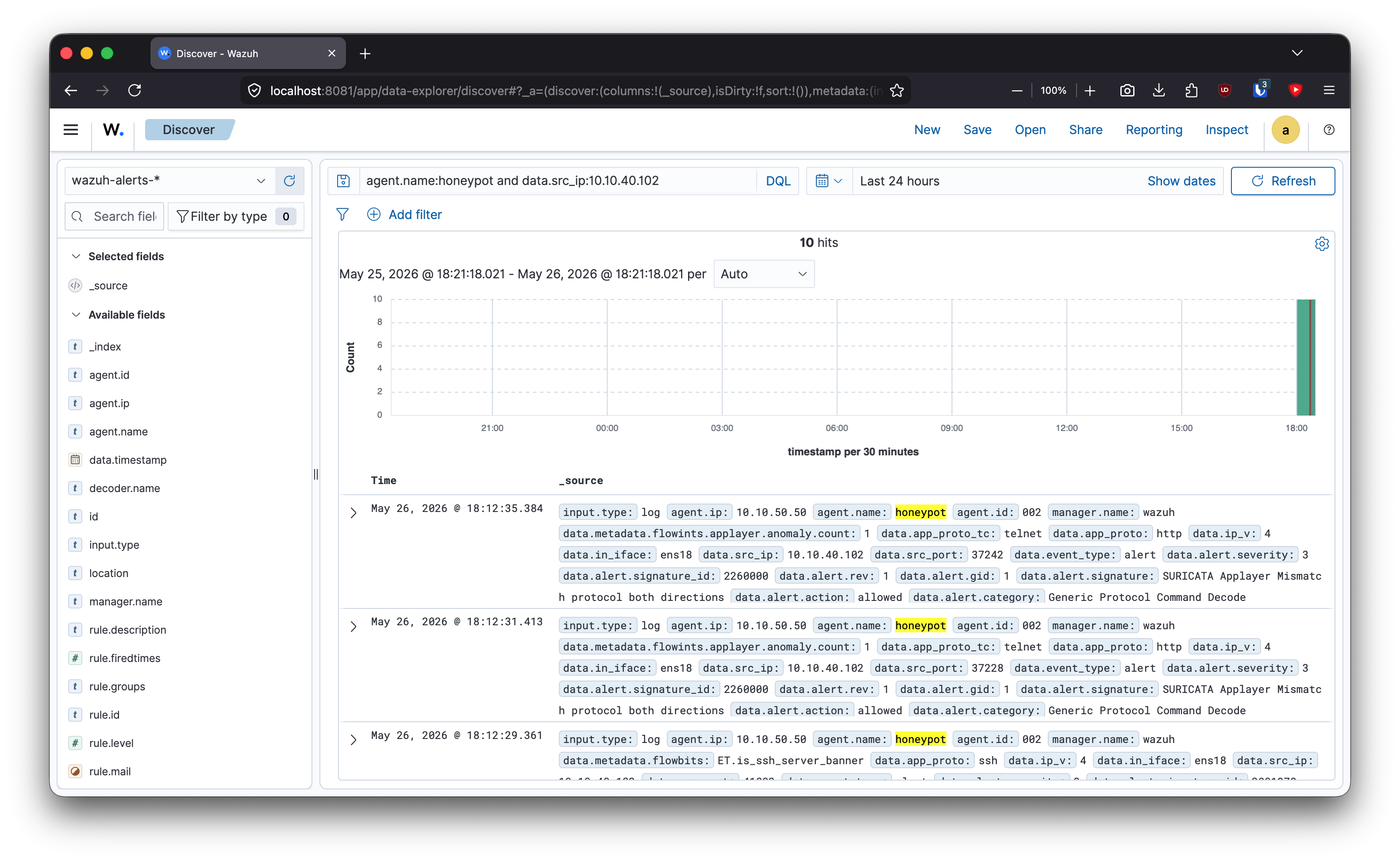The image size is (1400, 862).
Task: Select the Discover - Wazuh browser tab
Action: point(248,54)
